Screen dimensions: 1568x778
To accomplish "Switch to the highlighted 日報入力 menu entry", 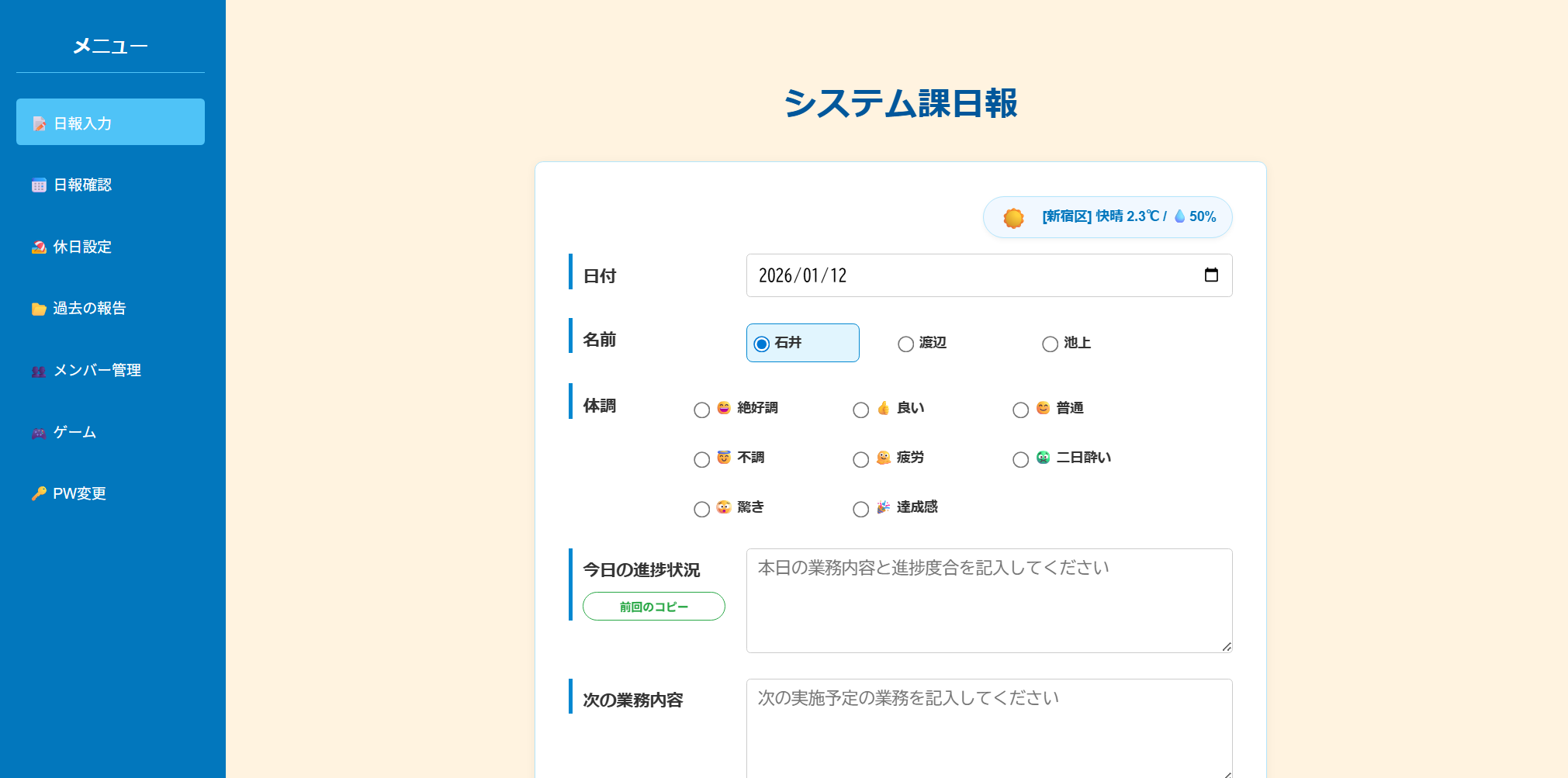I will tap(109, 123).
